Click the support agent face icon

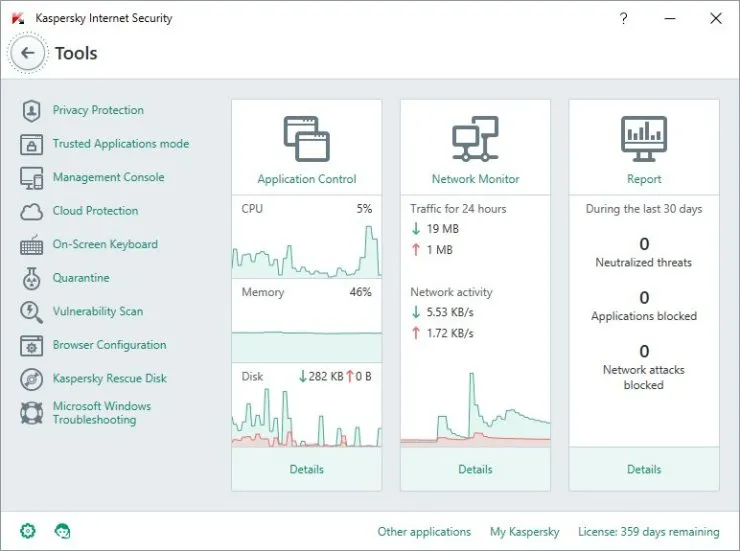[x=62, y=531]
